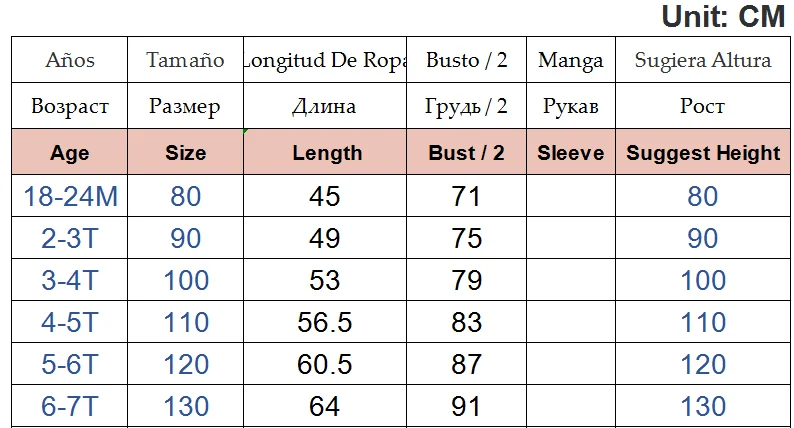Select the Bust / 2 header

[466, 152]
